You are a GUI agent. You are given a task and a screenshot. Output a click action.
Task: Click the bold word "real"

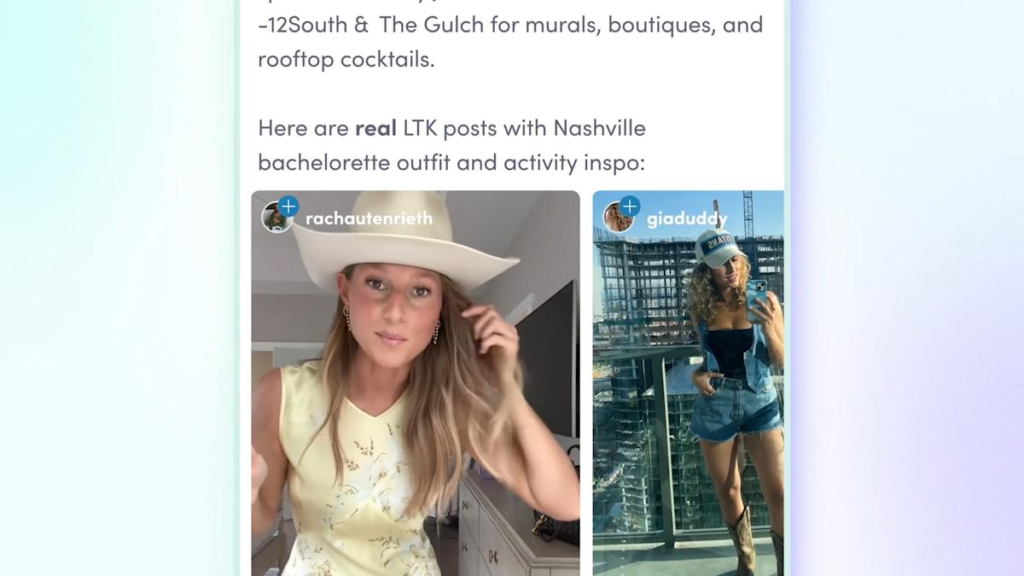pos(376,127)
